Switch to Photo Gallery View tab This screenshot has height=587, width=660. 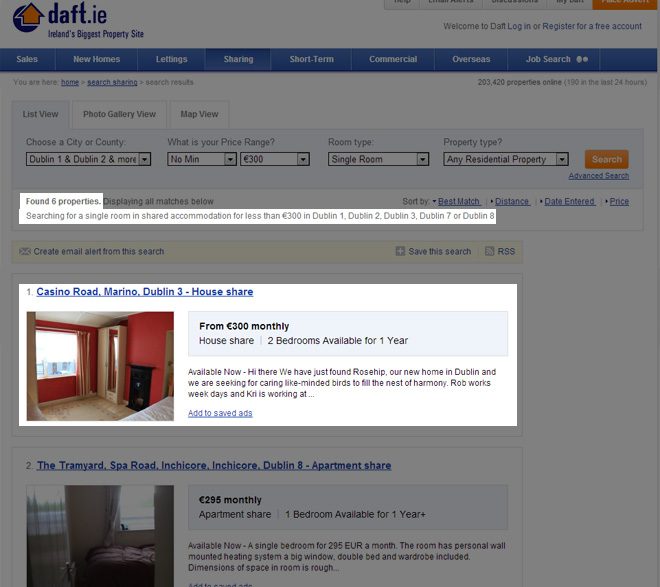pyautogui.click(x=120, y=114)
